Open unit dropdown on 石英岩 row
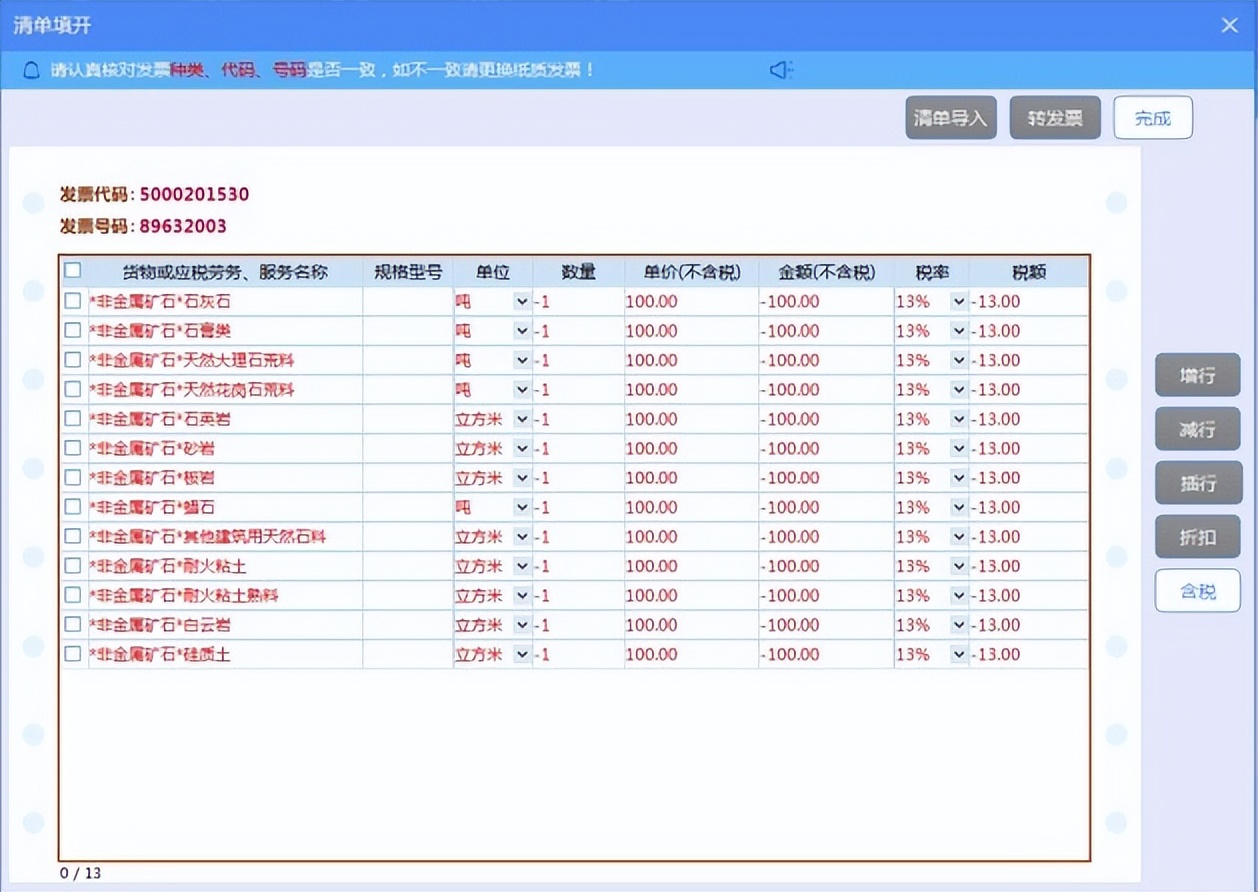Image resolution: width=1258 pixels, height=892 pixels. pyautogui.click(x=521, y=418)
